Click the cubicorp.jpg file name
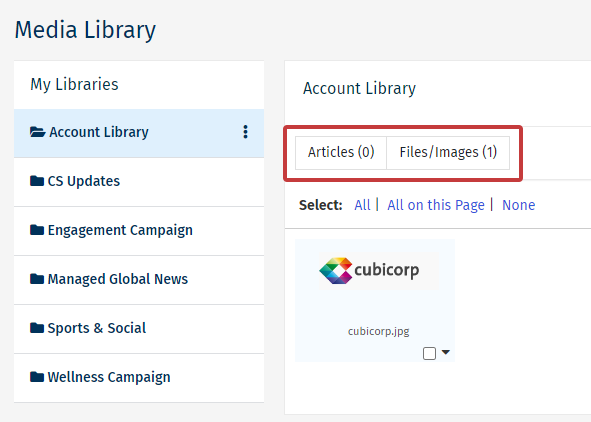This screenshot has height=422, width=591. coord(378,331)
